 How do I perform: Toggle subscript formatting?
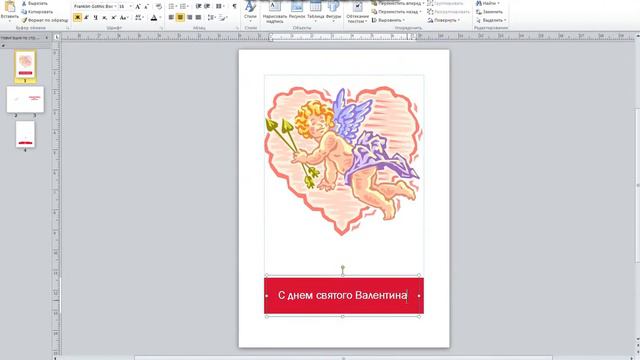click(104, 18)
